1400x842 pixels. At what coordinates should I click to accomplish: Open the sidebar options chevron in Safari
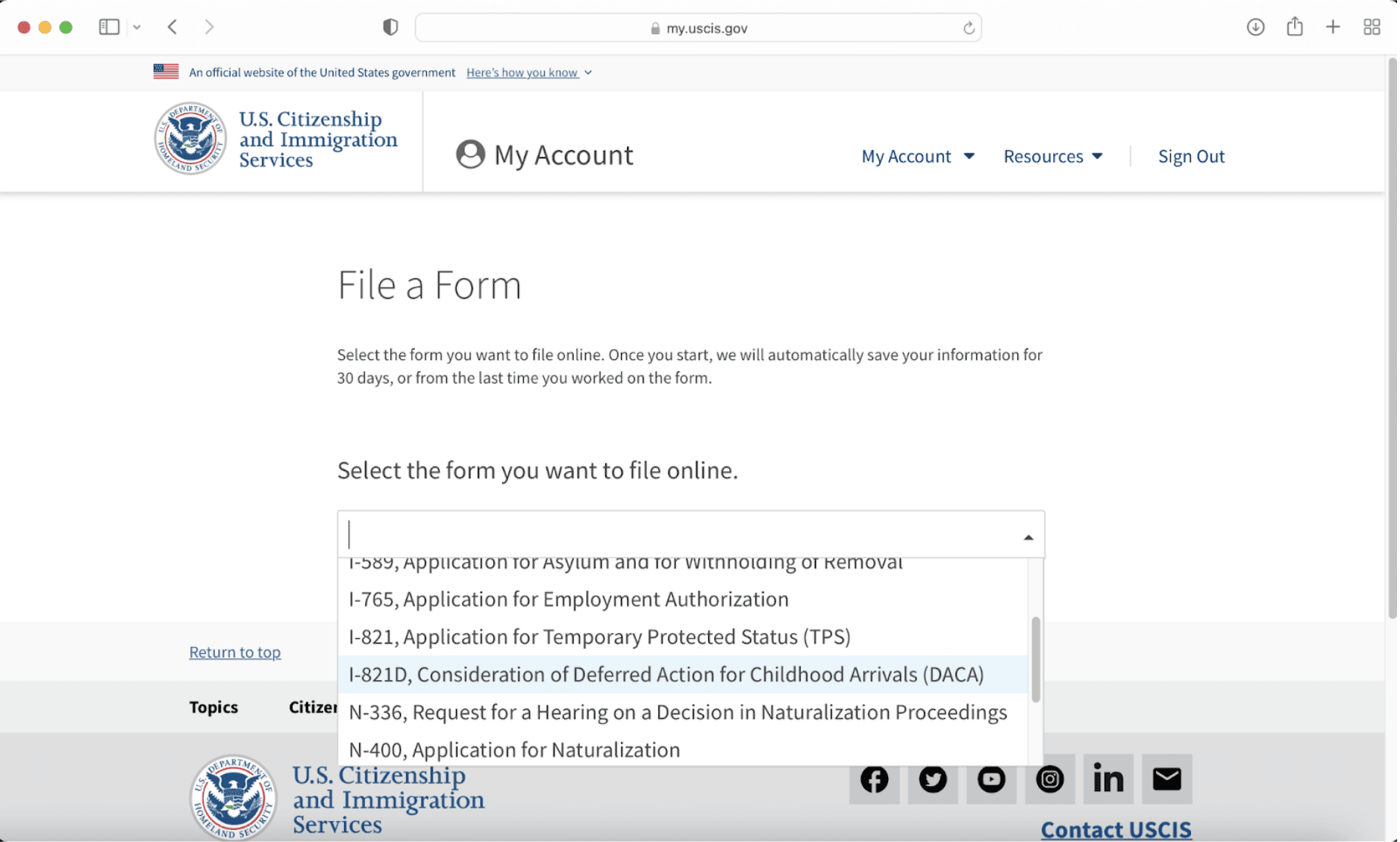pyautogui.click(x=137, y=27)
